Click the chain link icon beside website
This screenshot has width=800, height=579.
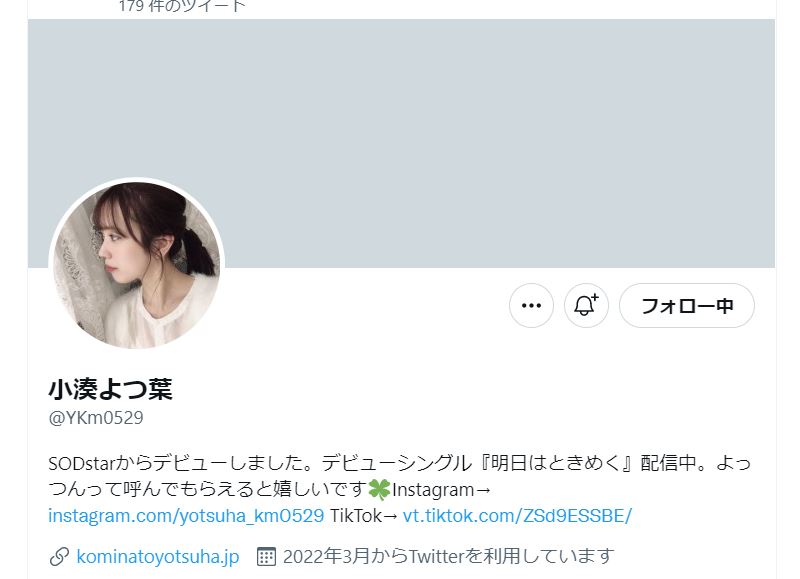tap(59, 557)
